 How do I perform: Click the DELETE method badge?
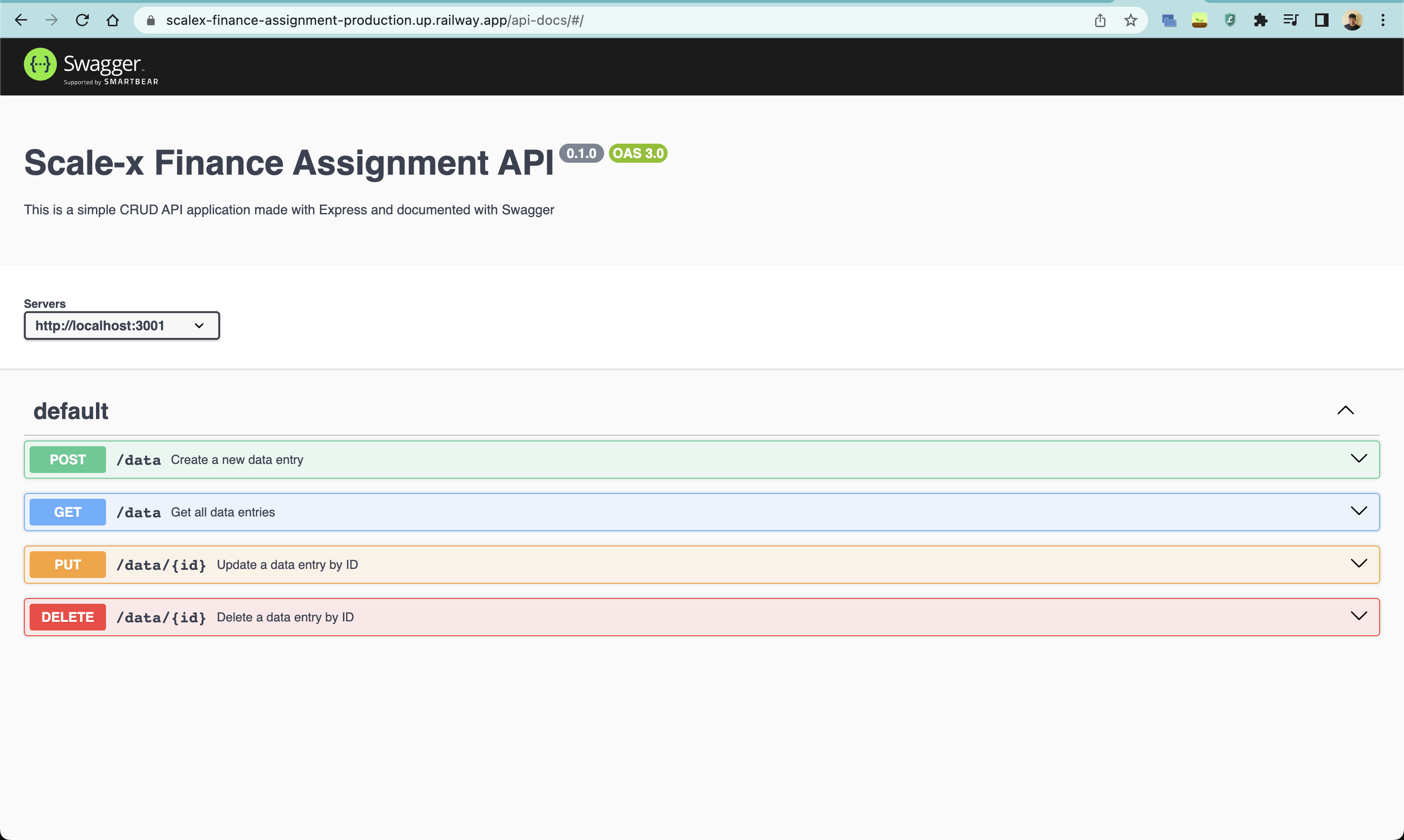(67, 617)
